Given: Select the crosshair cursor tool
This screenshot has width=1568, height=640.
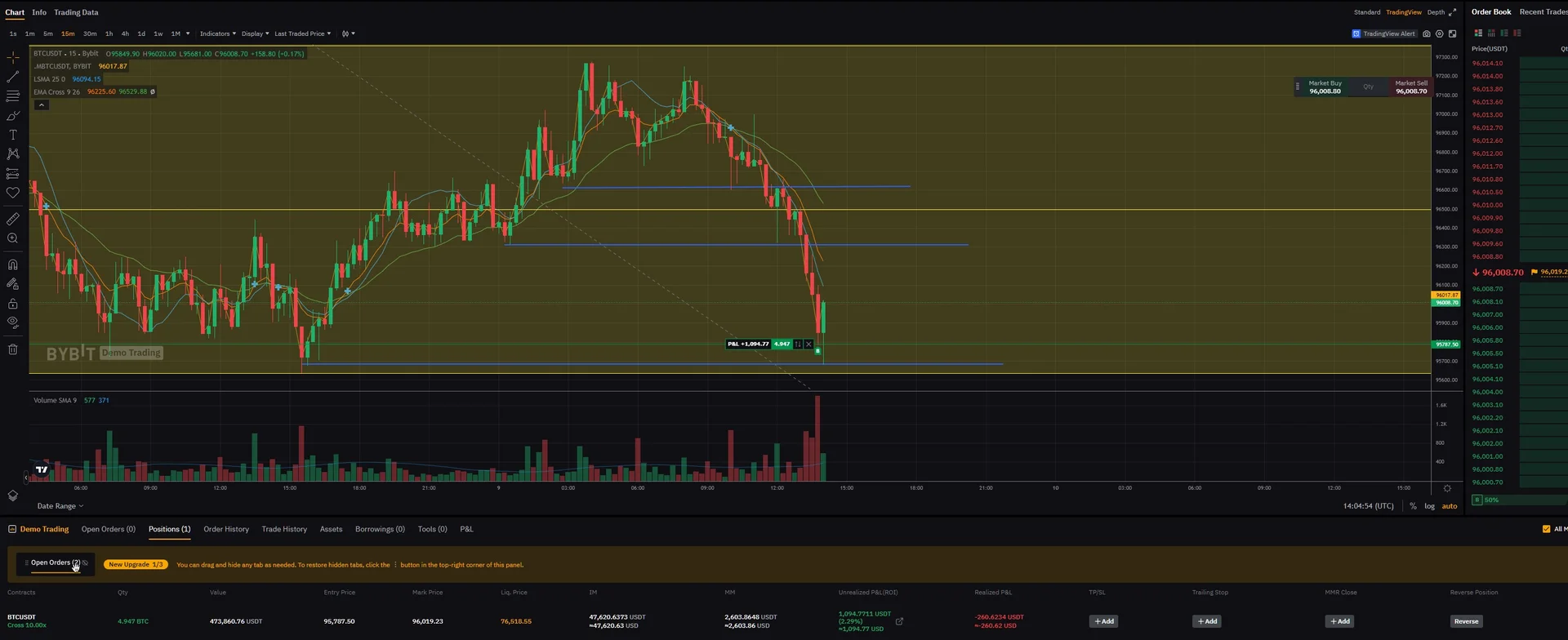Looking at the screenshot, I should click(12, 57).
